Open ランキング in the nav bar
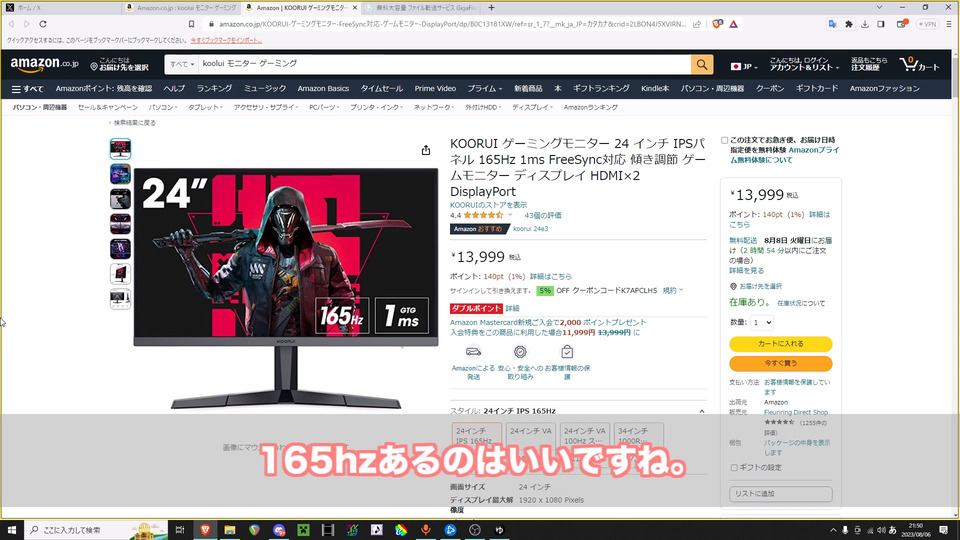Screen dimensions: 960x540 [x=214, y=88]
